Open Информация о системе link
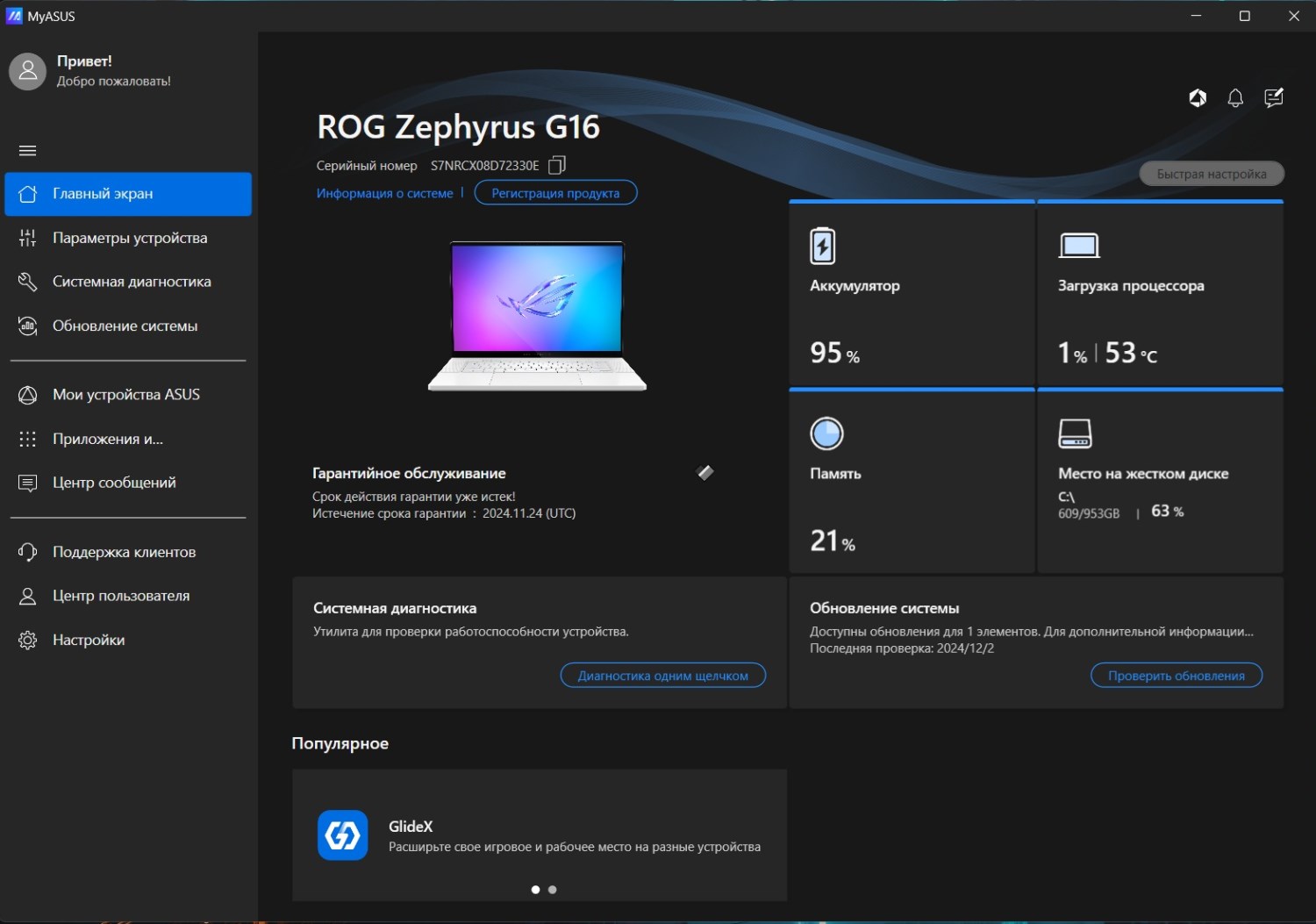 pyautogui.click(x=385, y=193)
